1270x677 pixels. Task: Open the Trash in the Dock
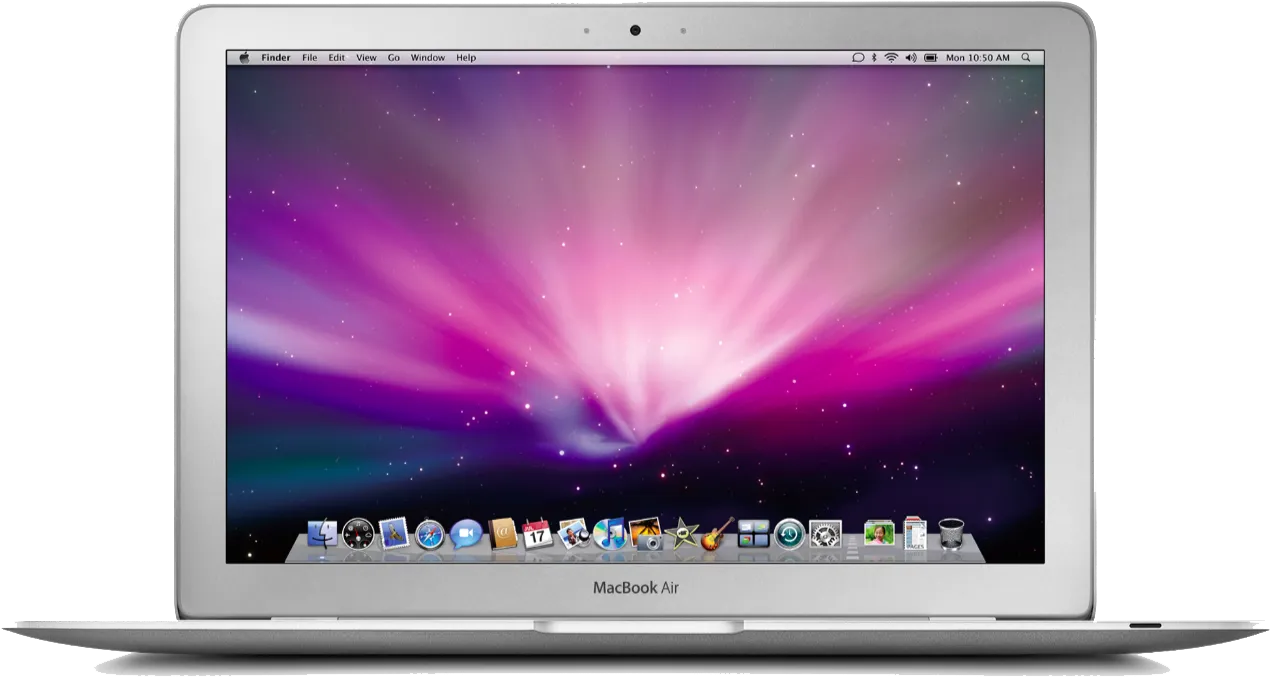[951, 534]
